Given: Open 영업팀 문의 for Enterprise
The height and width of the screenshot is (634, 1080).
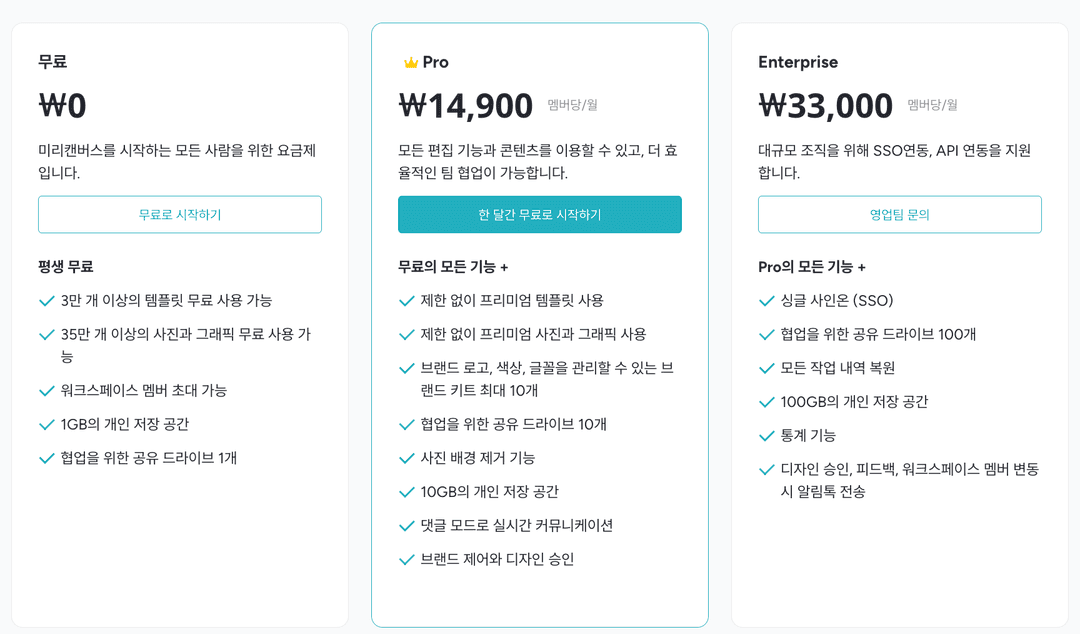Looking at the screenshot, I should 899,214.
